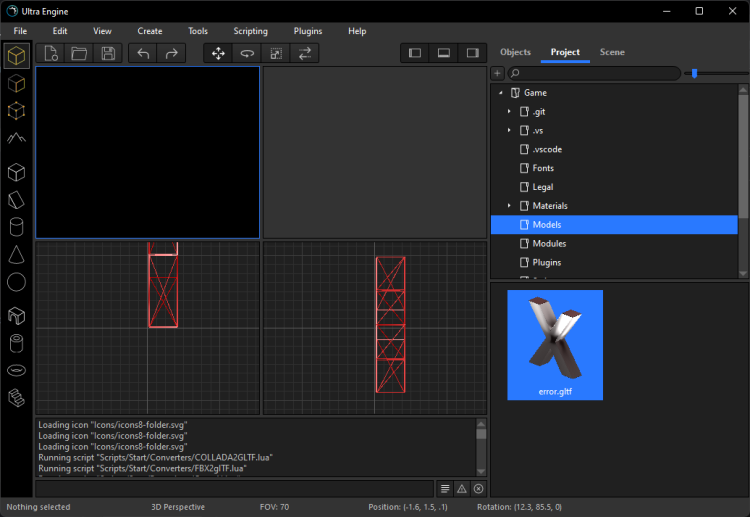Choose the cylinder primitive in left sidebar
Image resolution: width=750 pixels, height=517 pixels.
pos(16,227)
